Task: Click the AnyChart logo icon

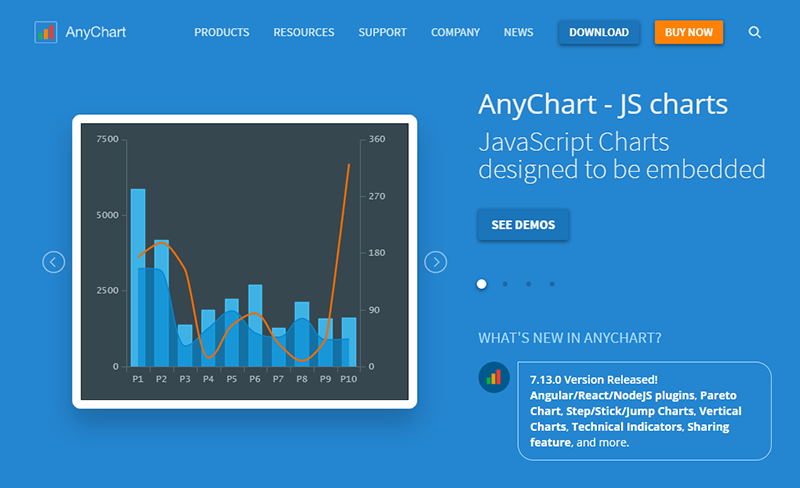Action: point(46,32)
